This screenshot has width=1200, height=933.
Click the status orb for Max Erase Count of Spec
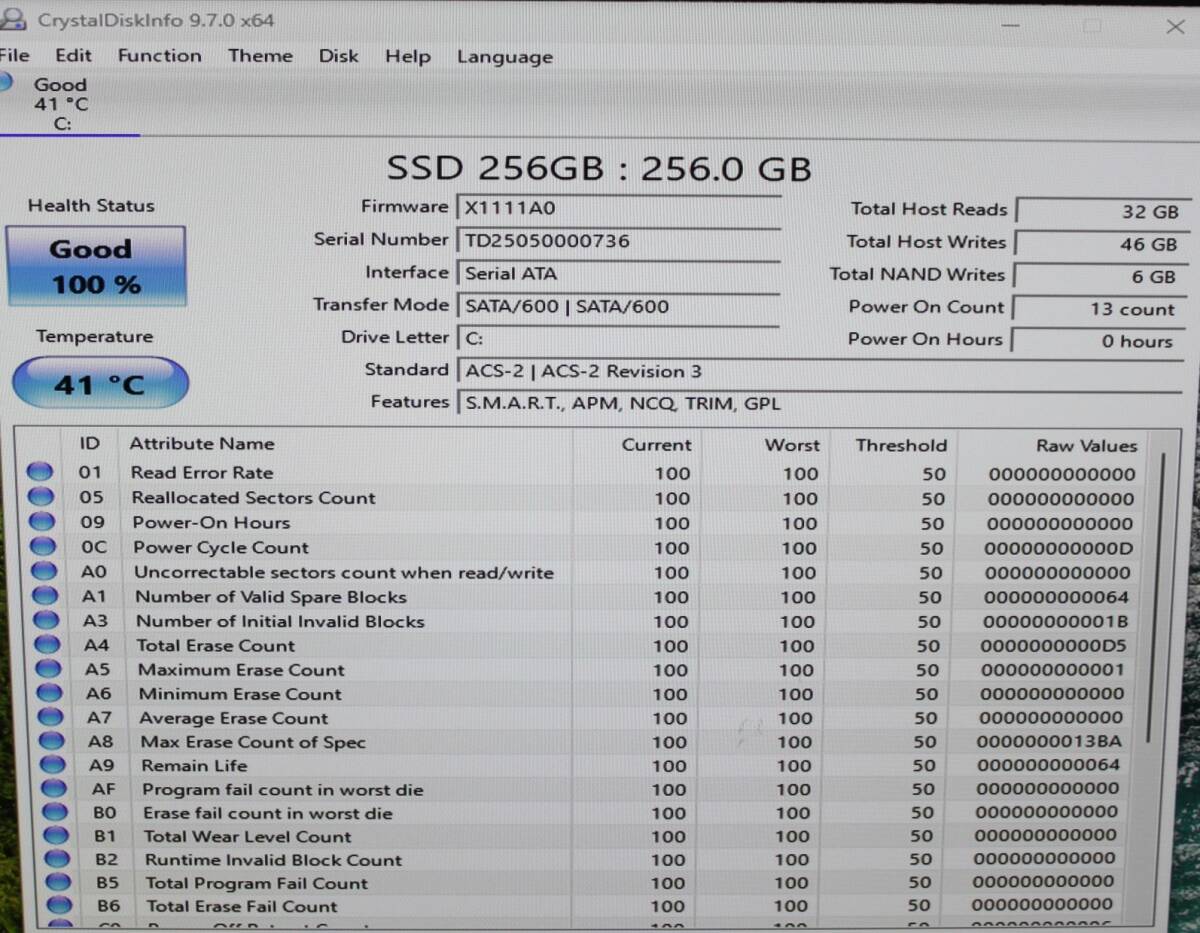tap(51, 741)
